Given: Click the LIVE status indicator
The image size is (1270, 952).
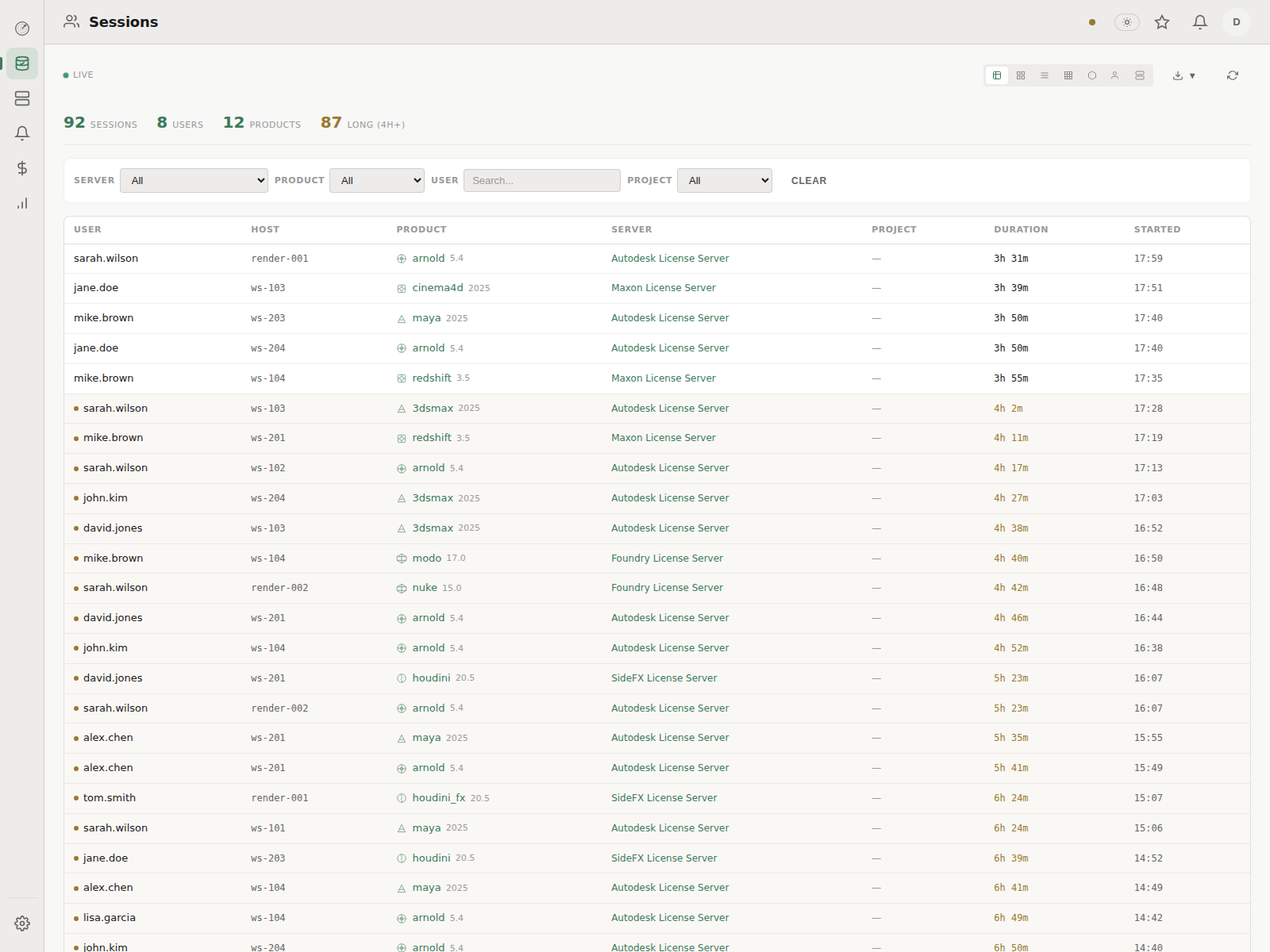Looking at the screenshot, I should pyautogui.click(x=79, y=75).
